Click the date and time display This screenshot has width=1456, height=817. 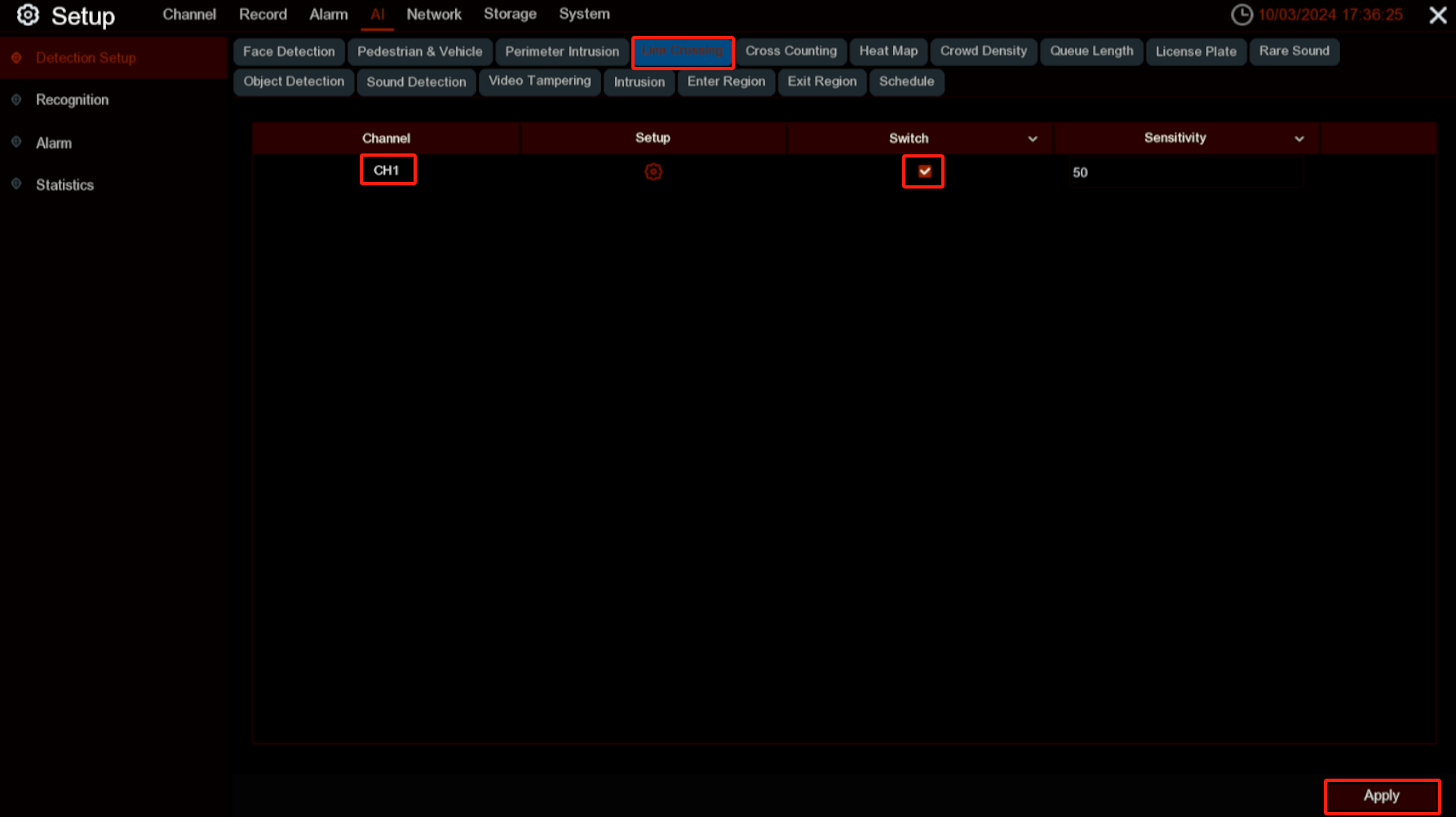click(x=1330, y=15)
